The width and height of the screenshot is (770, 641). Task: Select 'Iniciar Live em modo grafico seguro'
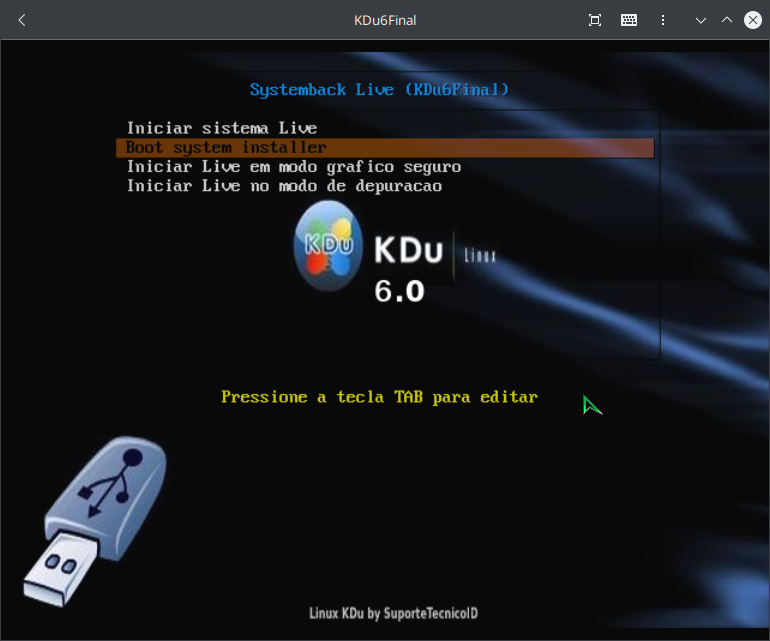coord(293,167)
